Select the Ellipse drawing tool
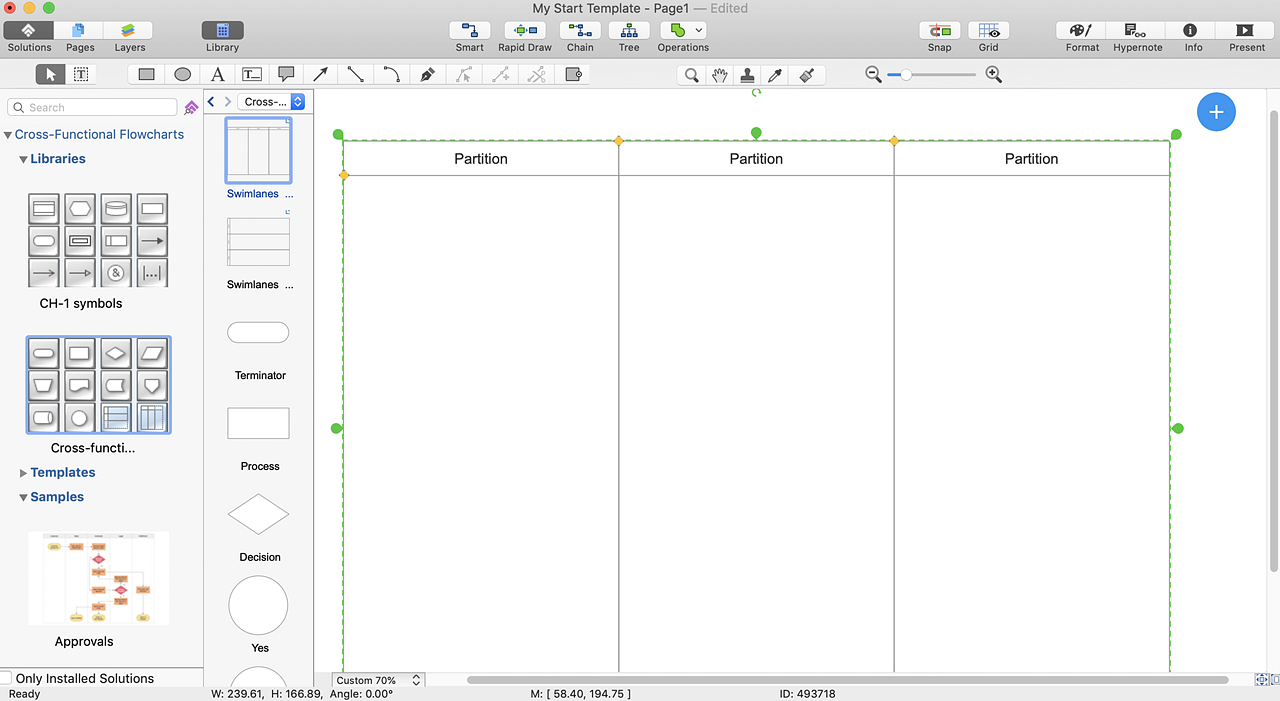This screenshot has width=1280, height=701. [182, 74]
